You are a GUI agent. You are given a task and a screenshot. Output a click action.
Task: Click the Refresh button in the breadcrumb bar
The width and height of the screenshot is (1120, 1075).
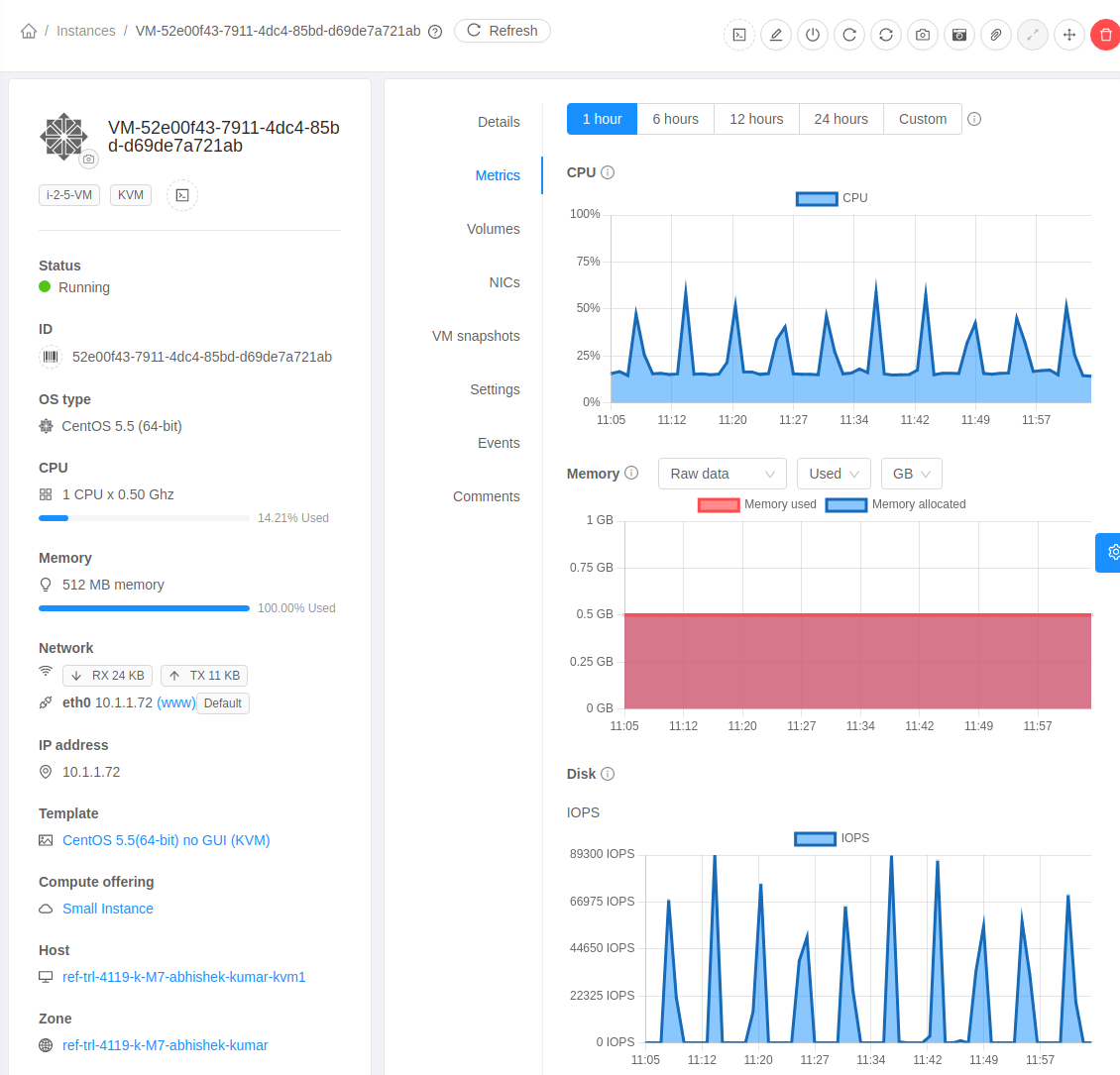(503, 31)
